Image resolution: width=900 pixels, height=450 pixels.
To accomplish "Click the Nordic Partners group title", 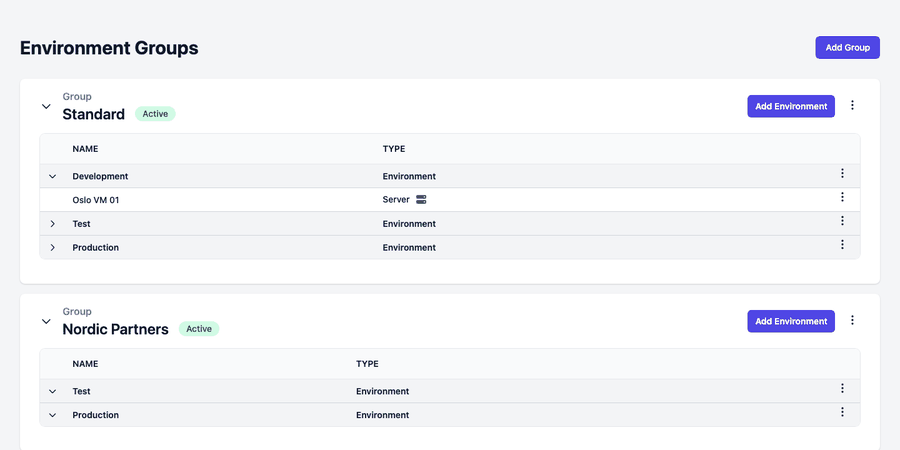I will point(115,329).
